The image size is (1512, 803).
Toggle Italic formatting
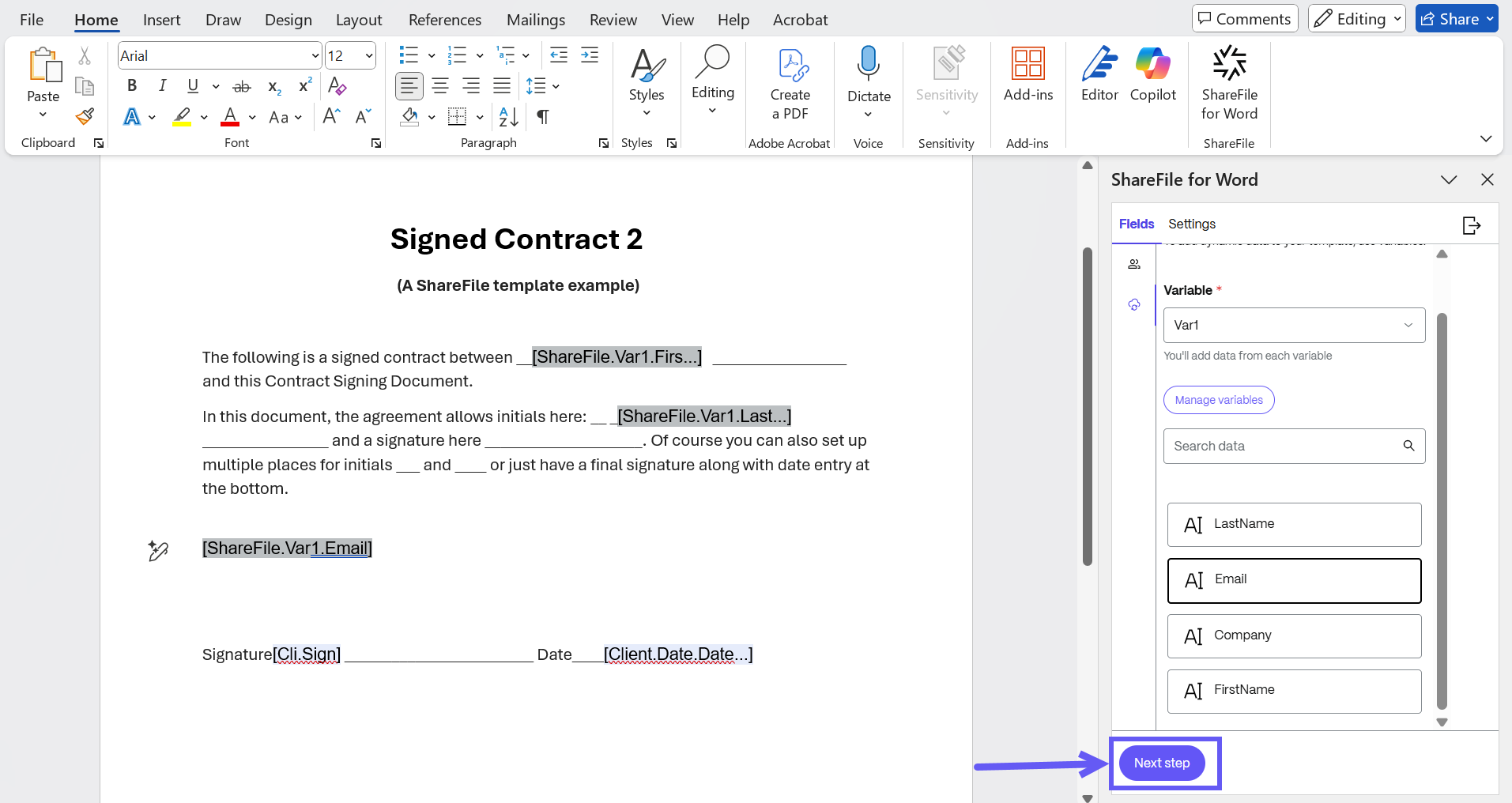click(x=162, y=85)
